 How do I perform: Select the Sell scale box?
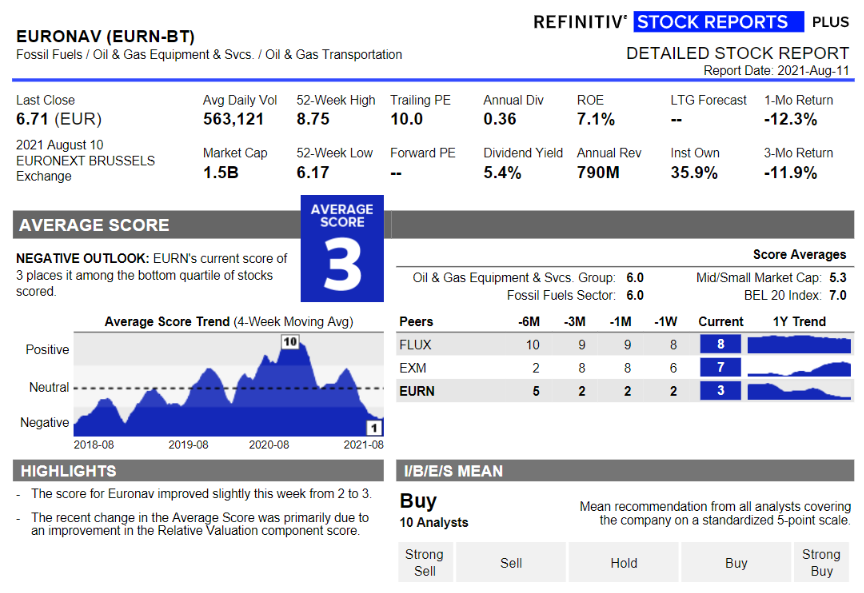(511, 562)
